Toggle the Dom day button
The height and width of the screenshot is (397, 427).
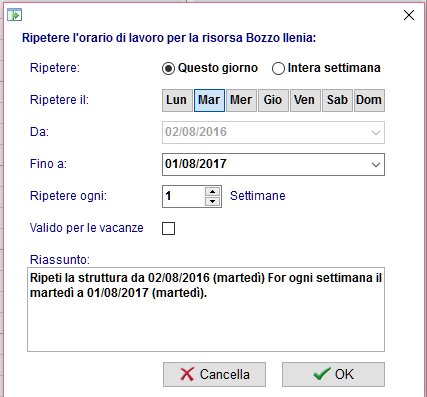coord(369,100)
